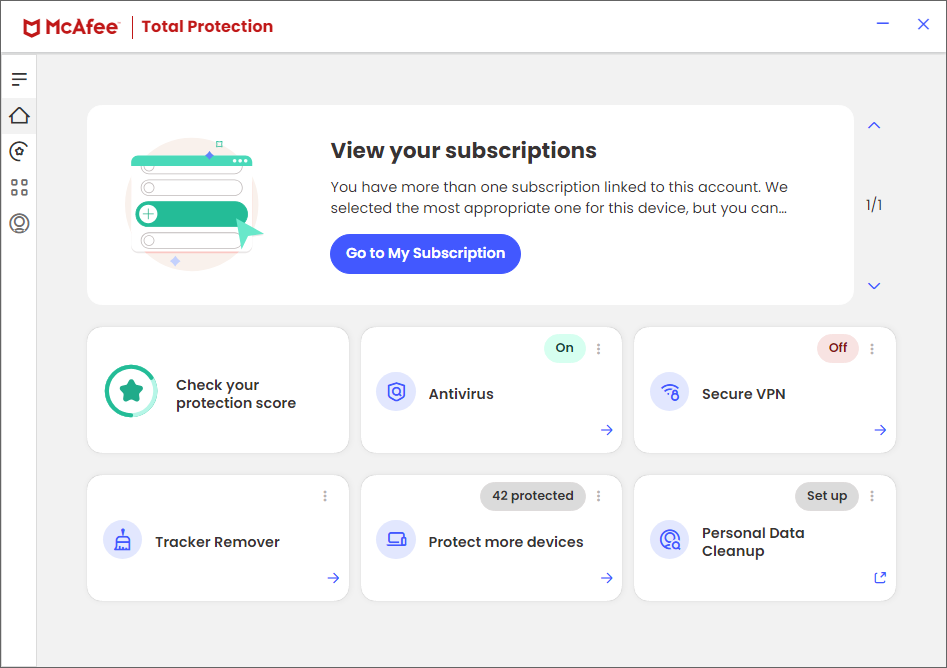Viewport: 947px width, 668px height.
Task: Click the Secure VPN Off status badge
Action: [x=837, y=348]
